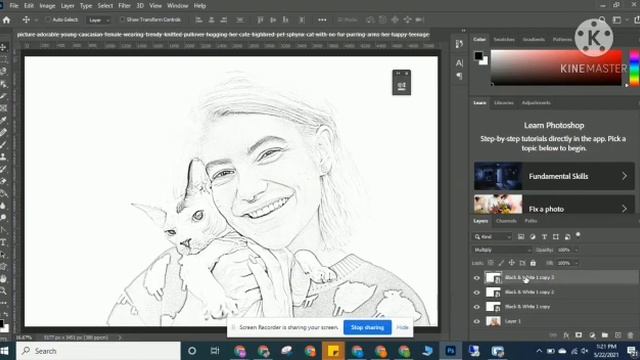
Task: Switch to the Swatches tab
Action: pos(504,40)
